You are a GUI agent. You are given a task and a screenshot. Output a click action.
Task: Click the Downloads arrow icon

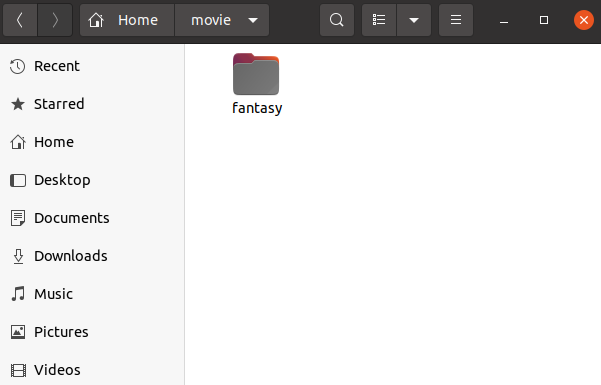(18, 256)
